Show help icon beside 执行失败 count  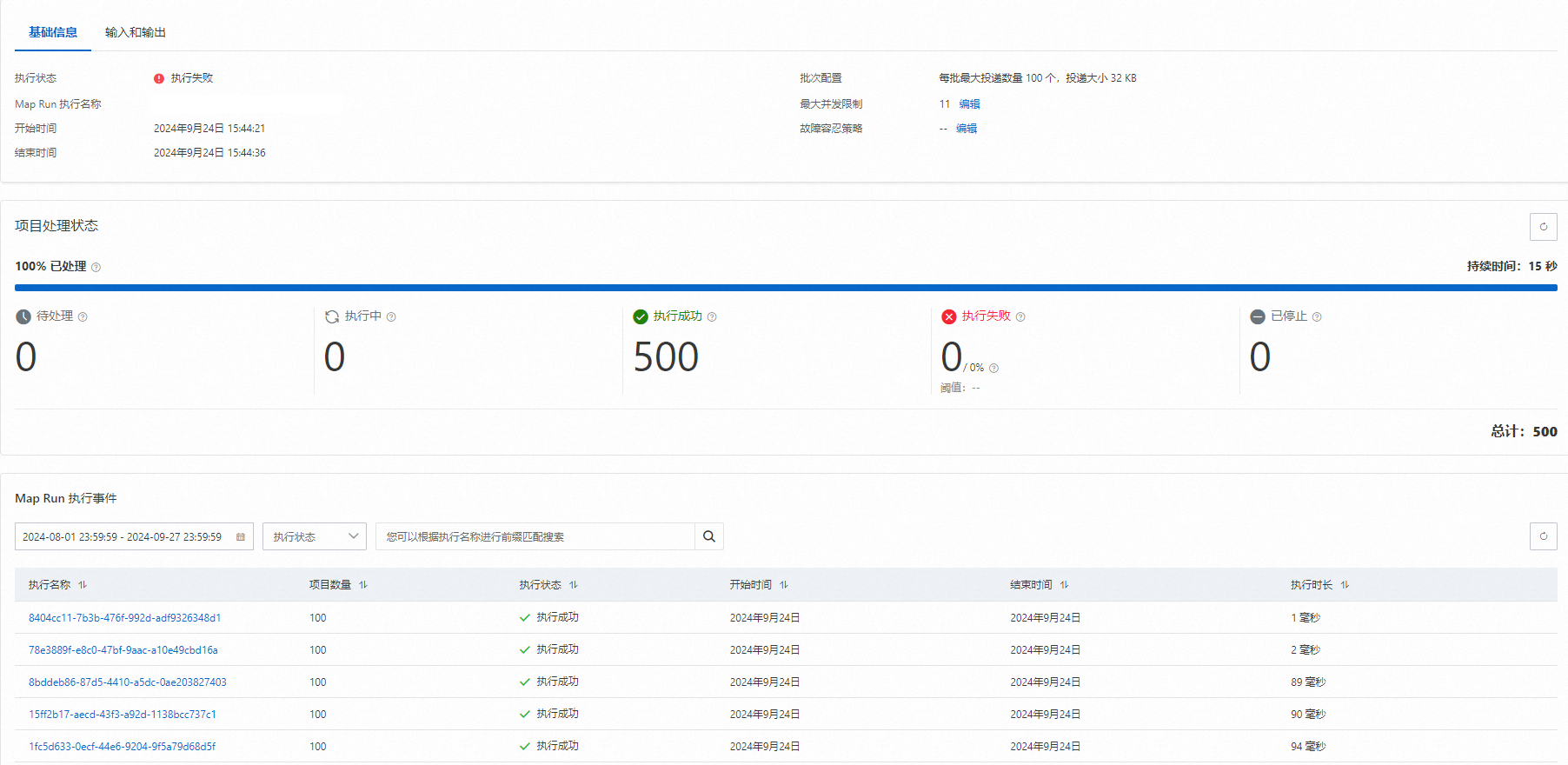click(x=1020, y=316)
